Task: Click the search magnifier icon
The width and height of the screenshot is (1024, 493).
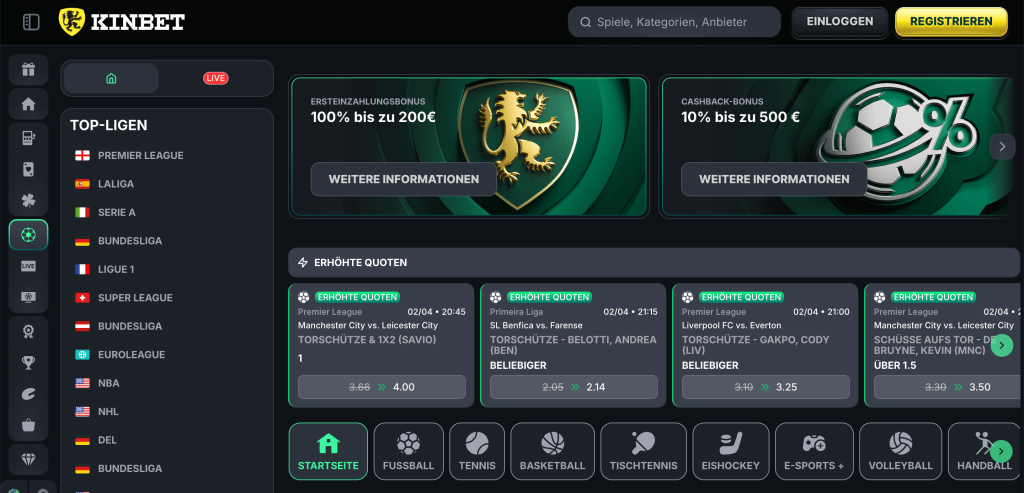Action: [584, 22]
